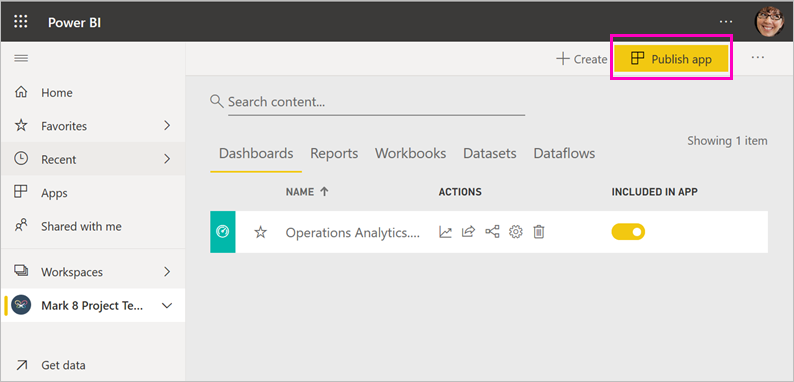Open Home in the navigation pane
The image size is (794, 382).
point(93,93)
